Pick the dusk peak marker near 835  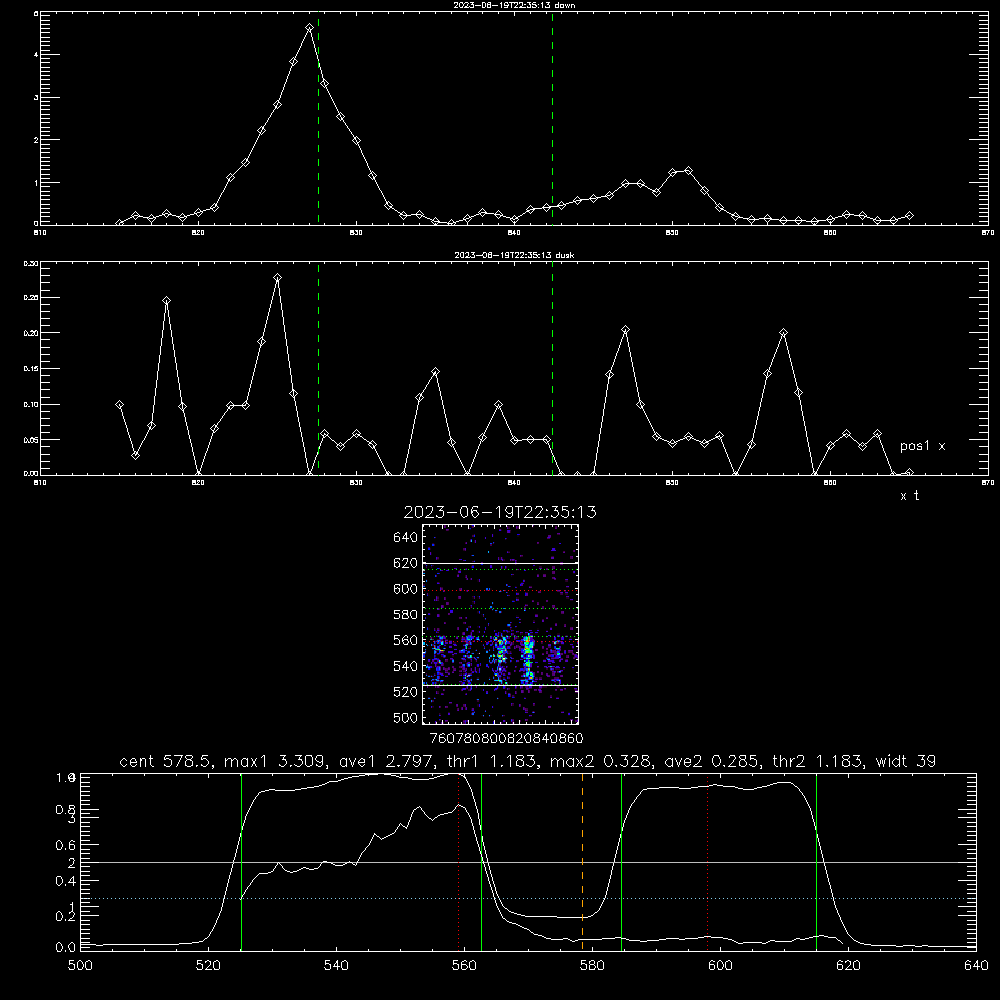tap(436, 371)
